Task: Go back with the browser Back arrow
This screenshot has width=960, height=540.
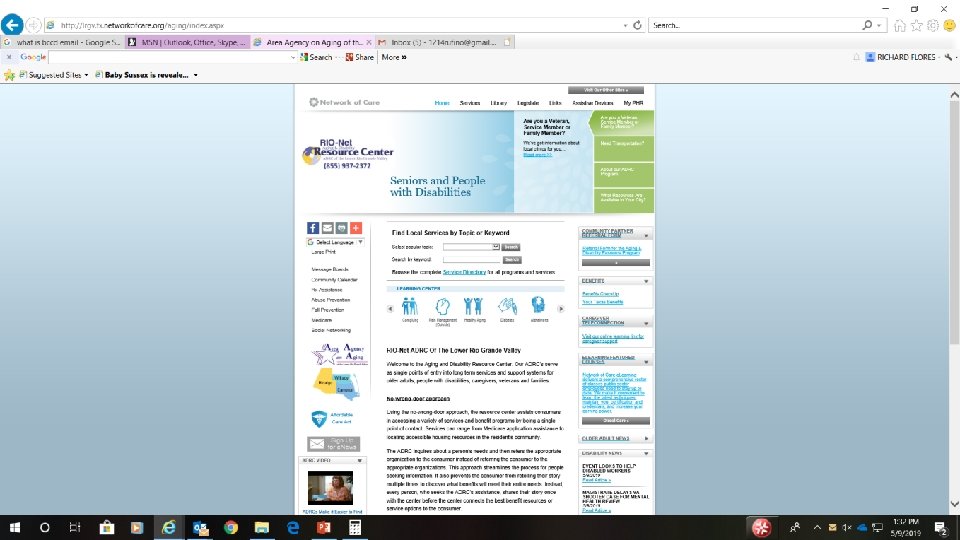Action: coord(12,24)
